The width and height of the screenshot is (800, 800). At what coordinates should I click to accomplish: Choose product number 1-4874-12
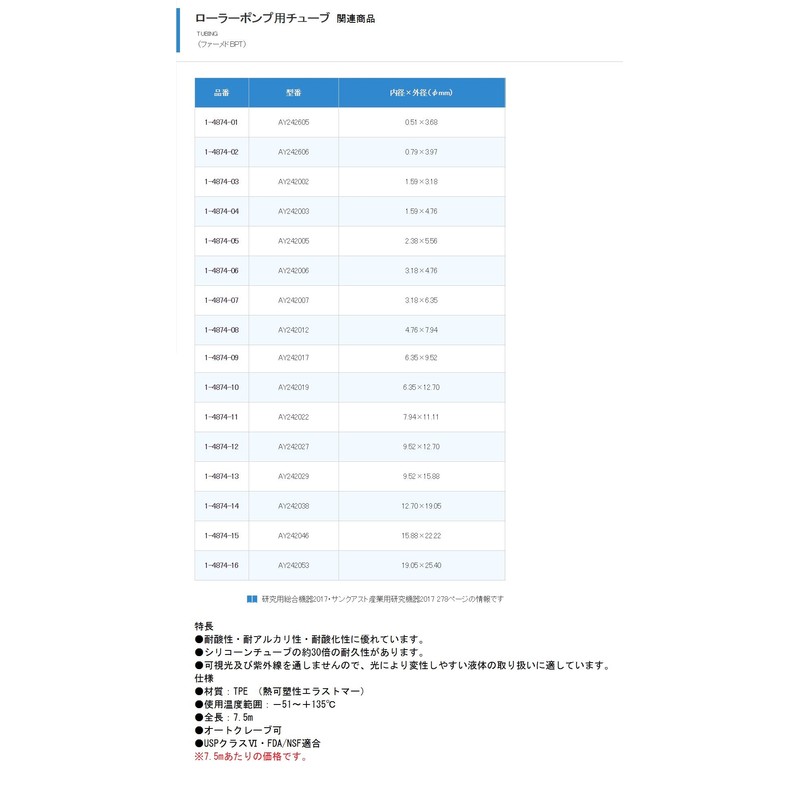(221, 447)
